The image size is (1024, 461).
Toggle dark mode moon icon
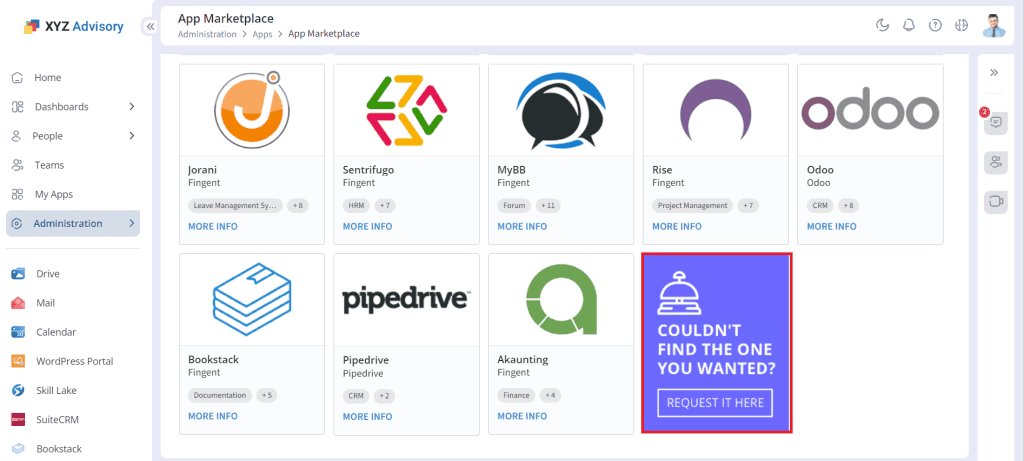[882, 25]
